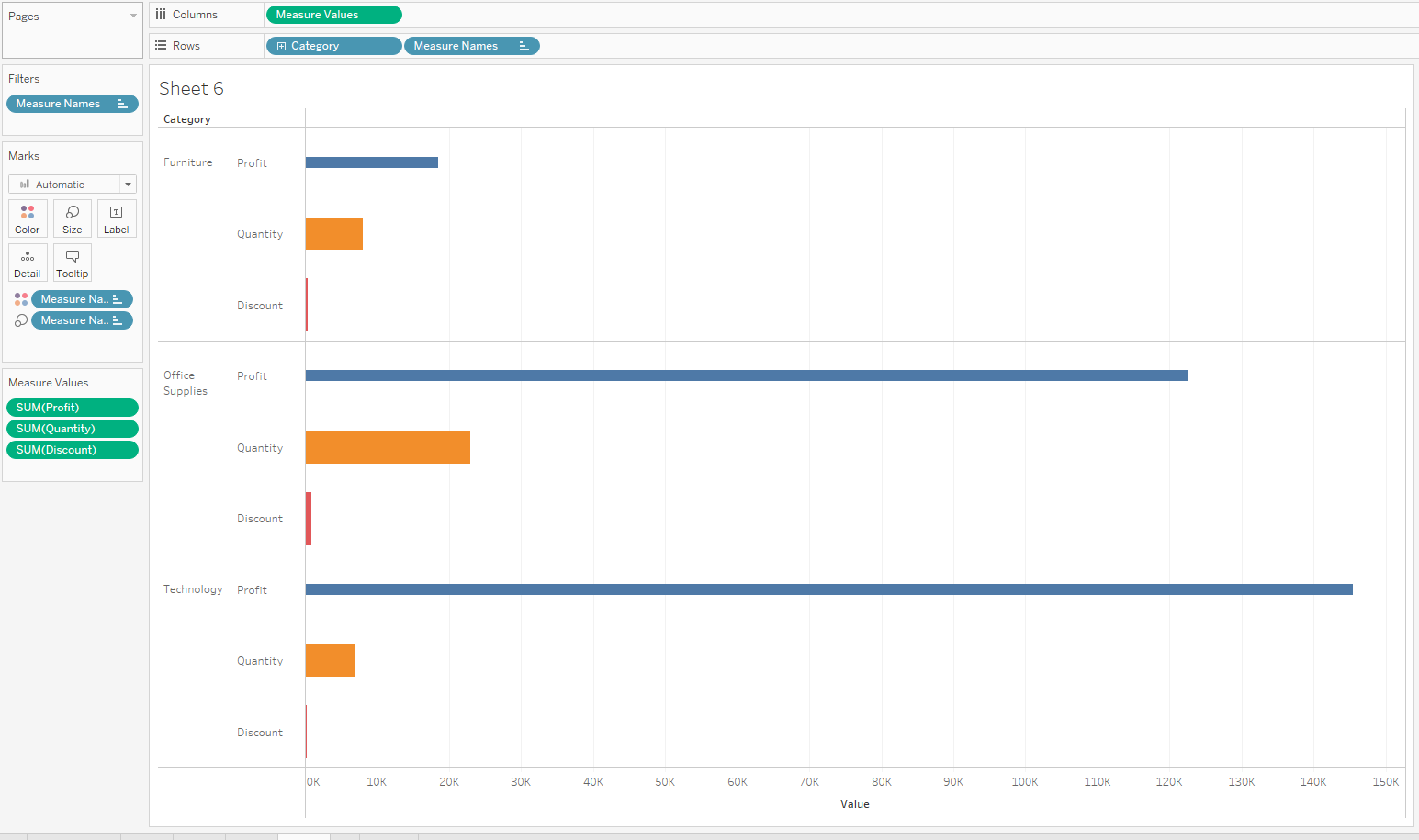Open the Detail marks card

[x=28, y=263]
